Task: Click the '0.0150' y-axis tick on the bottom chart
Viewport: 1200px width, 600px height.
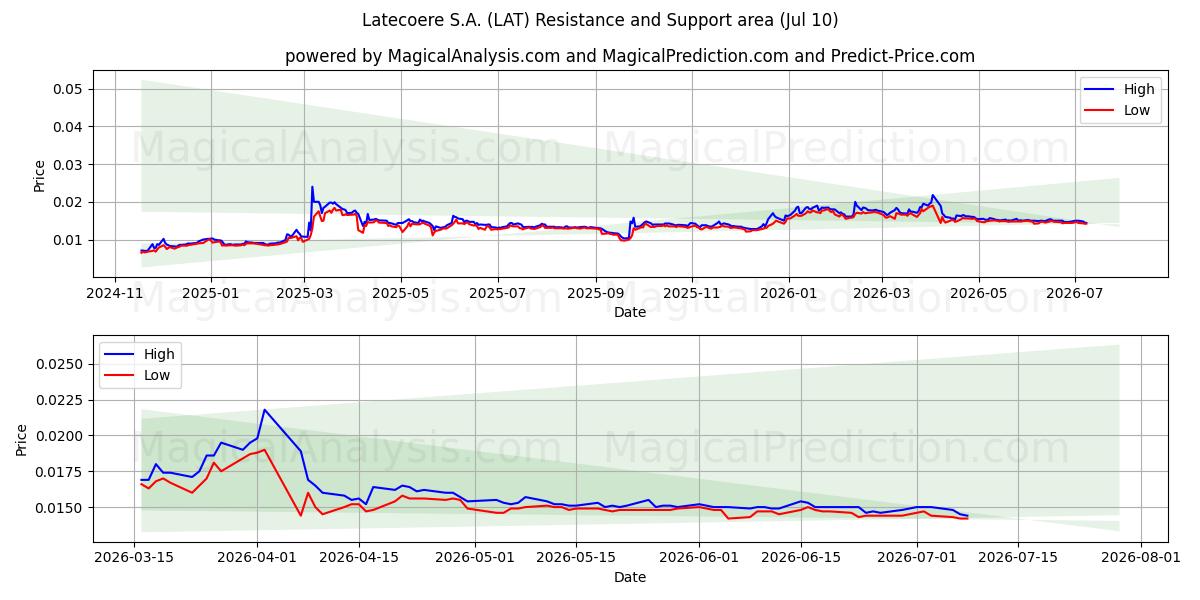Action: pos(60,508)
